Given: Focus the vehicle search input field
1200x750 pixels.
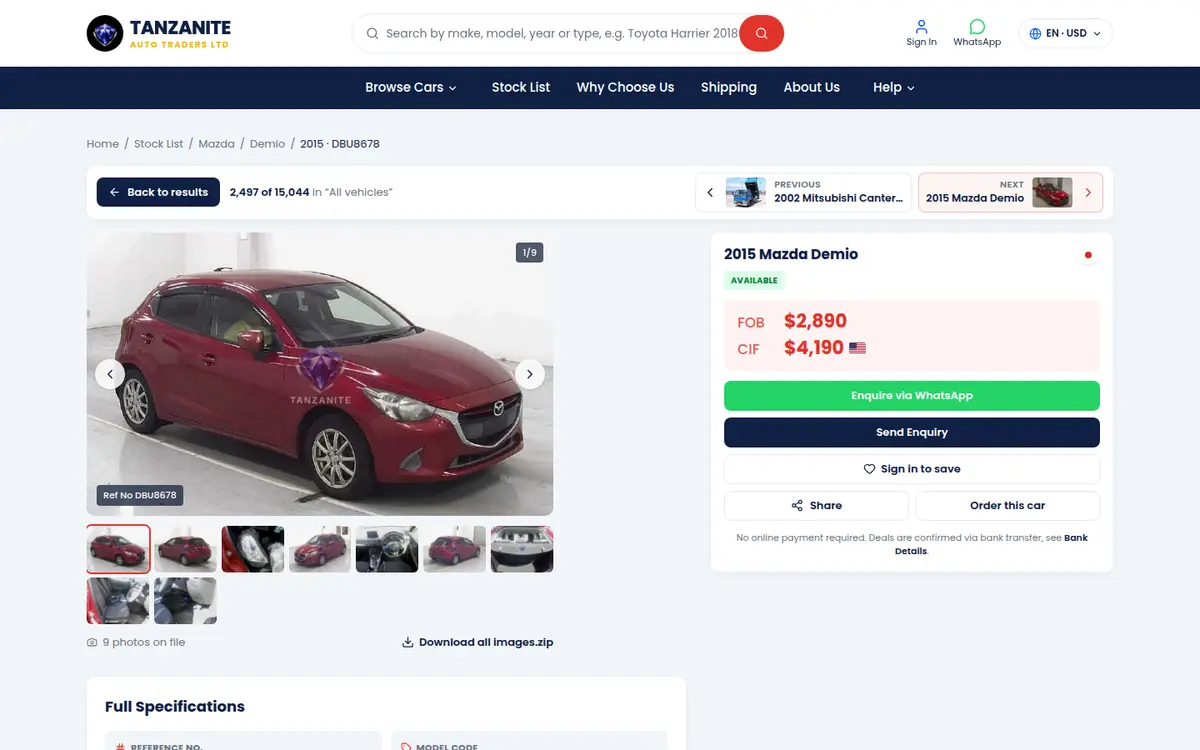Looking at the screenshot, I should coord(560,33).
